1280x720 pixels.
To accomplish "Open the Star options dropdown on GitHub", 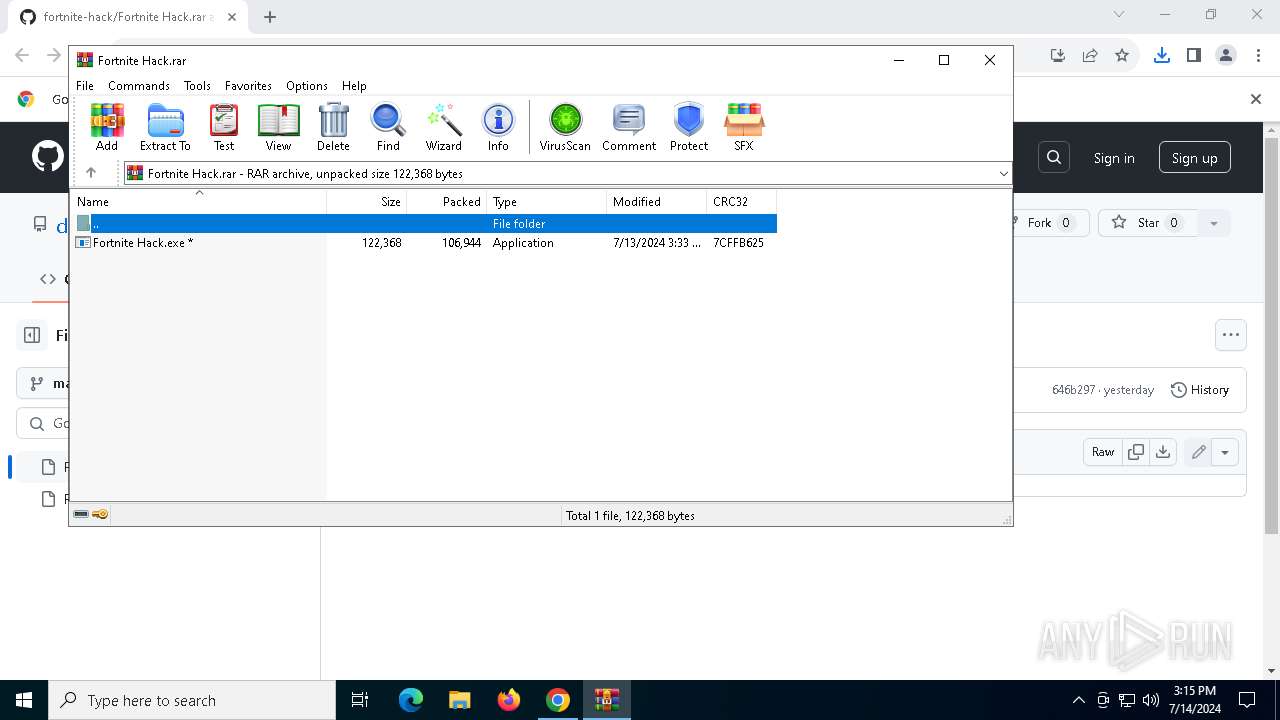I will (x=1213, y=223).
